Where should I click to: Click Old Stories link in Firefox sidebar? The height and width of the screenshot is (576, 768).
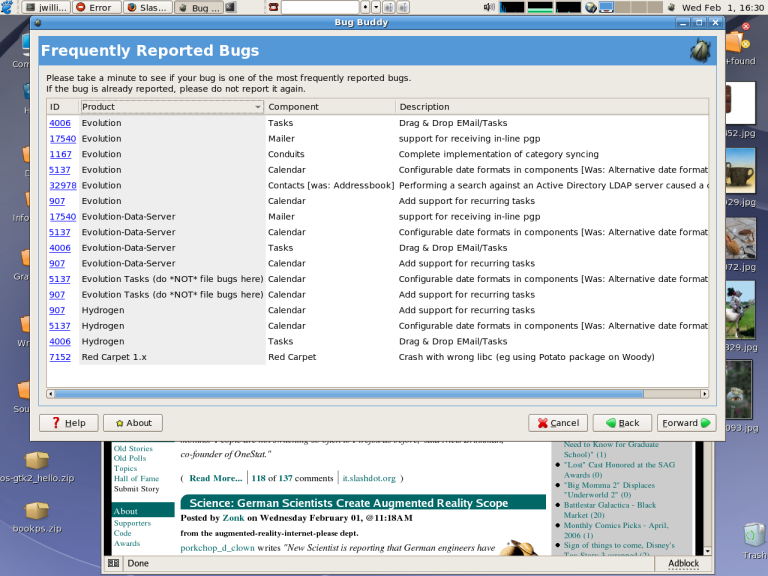(133, 449)
